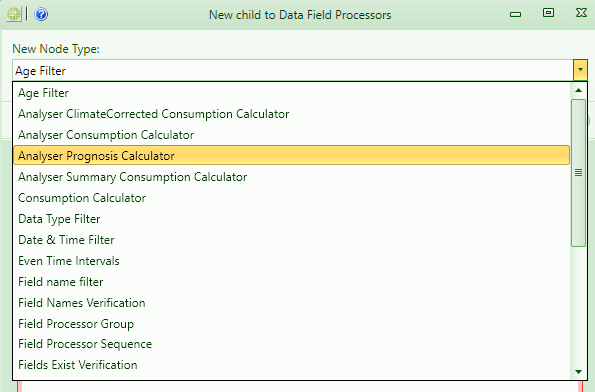
Task: Collapse the New Node Type dropdown arrow
Action: coord(580,70)
